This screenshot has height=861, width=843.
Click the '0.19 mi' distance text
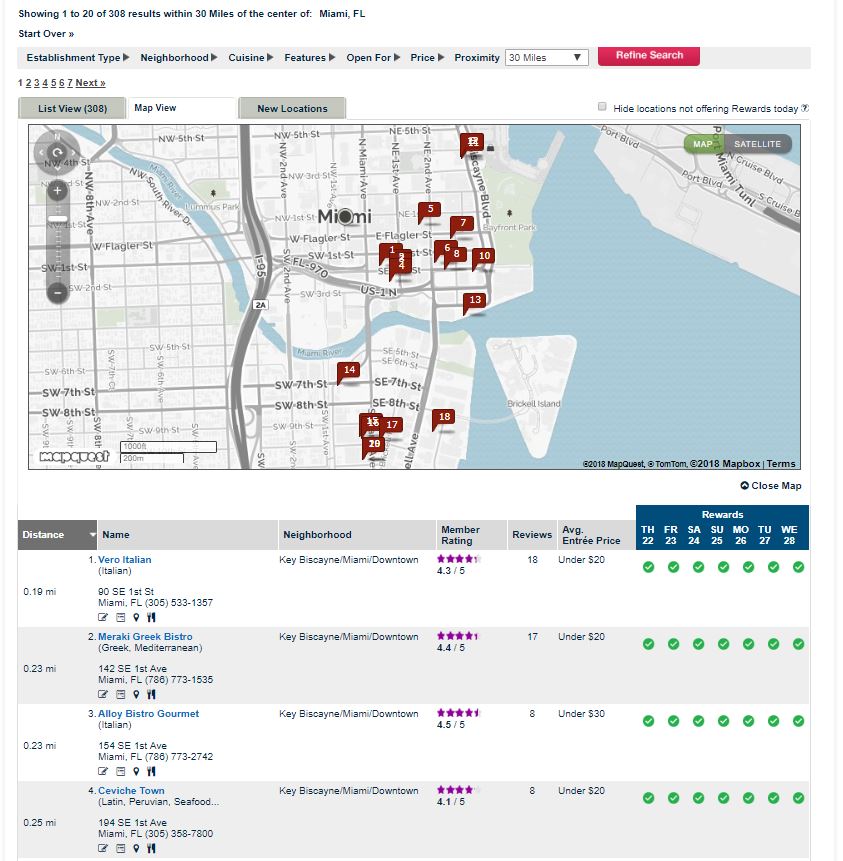coord(40,592)
